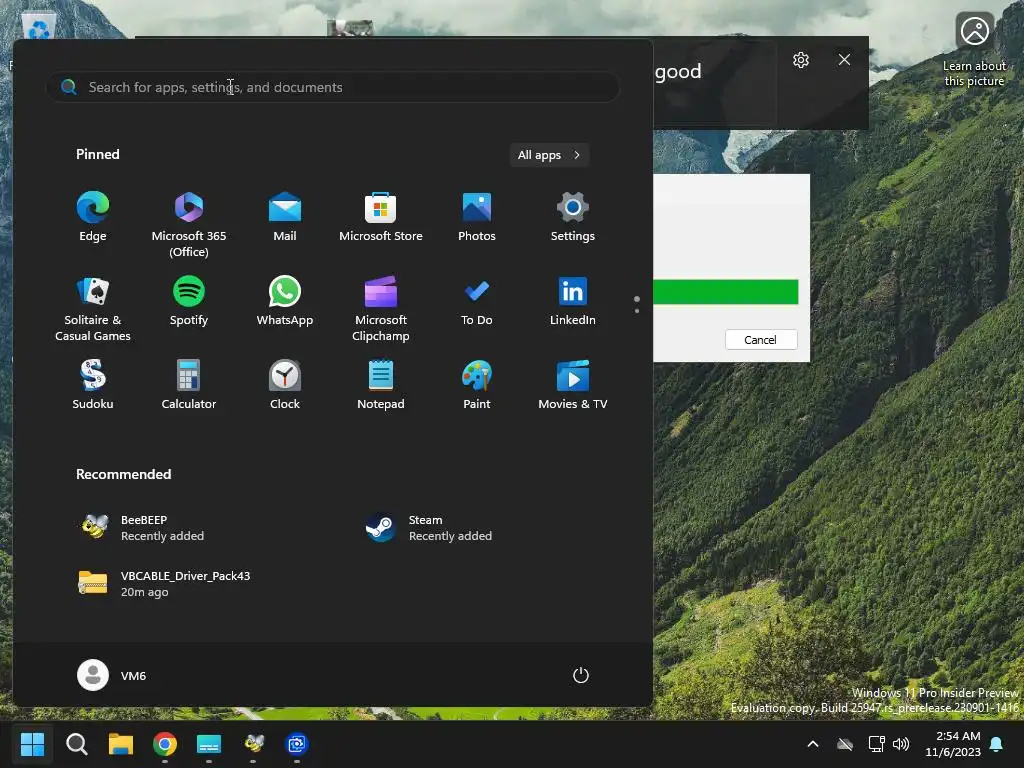
Task: Go to next page of pinned apps
Action: tap(637, 311)
